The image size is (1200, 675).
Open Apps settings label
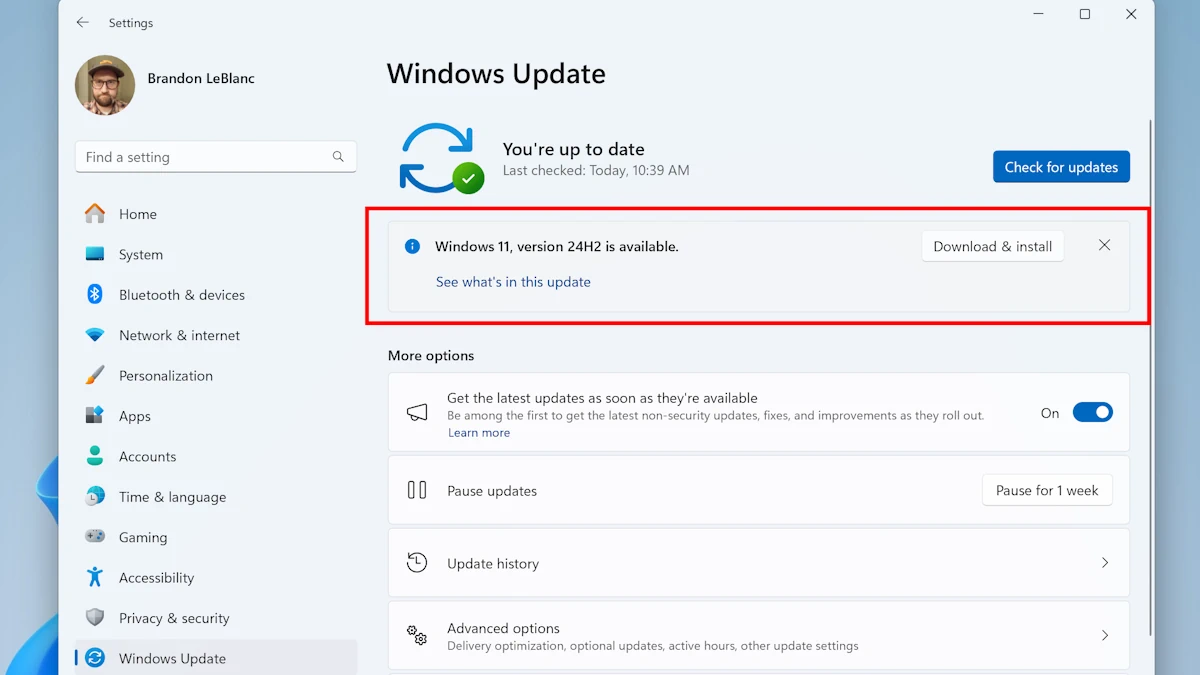(x=135, y=416)
